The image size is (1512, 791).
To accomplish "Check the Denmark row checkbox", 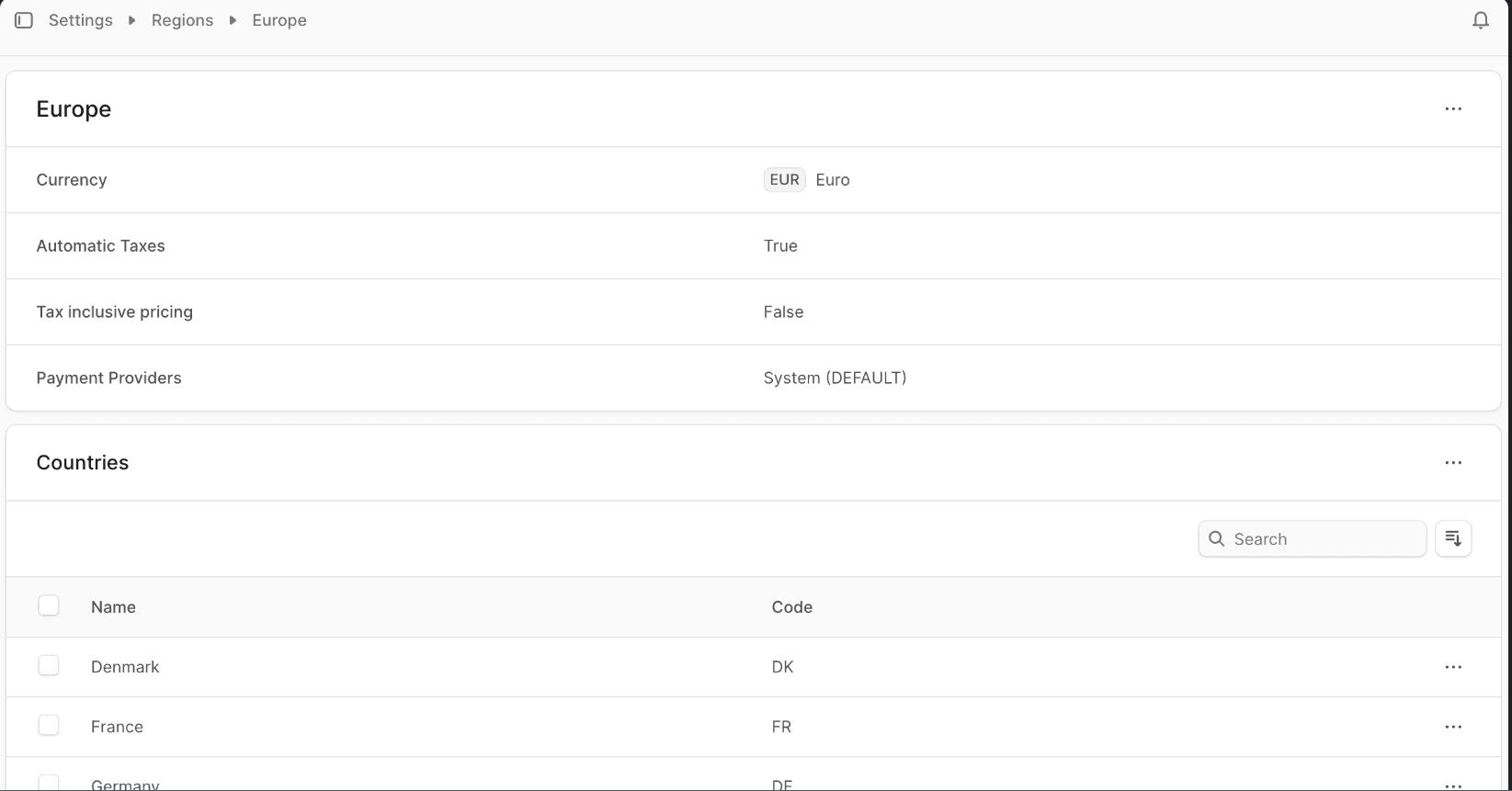I will [x=49, y=665].
